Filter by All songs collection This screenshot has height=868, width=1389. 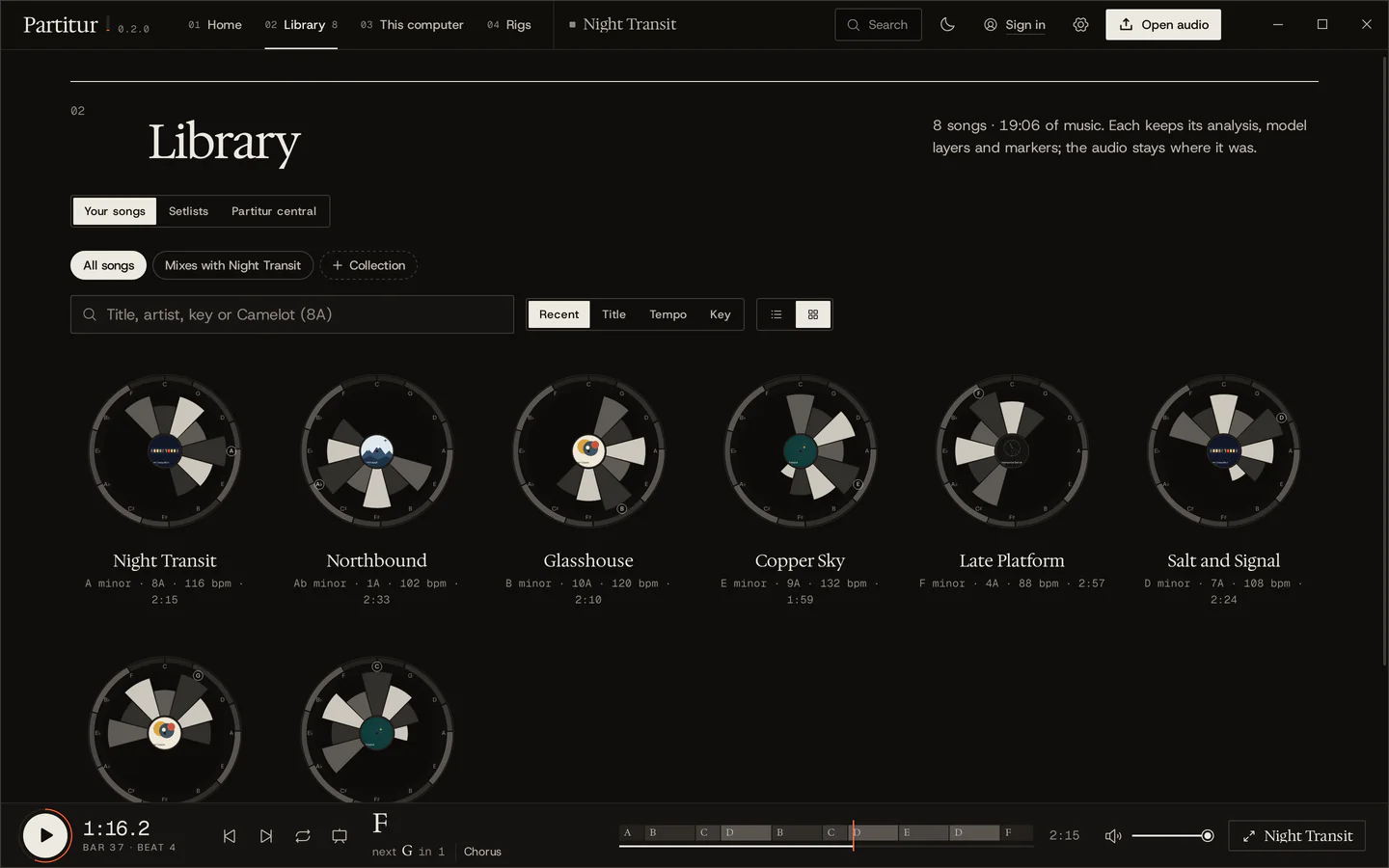pyautogui.click(x=109, y=265)
